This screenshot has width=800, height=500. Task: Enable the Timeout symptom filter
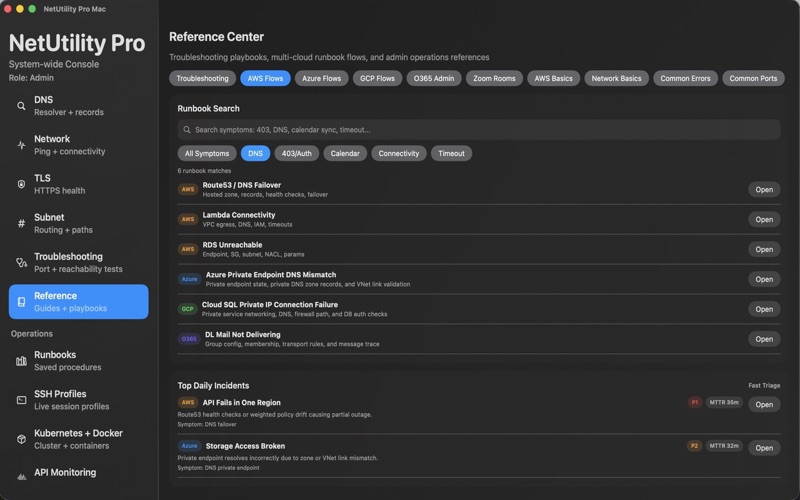tap(451, 153)
